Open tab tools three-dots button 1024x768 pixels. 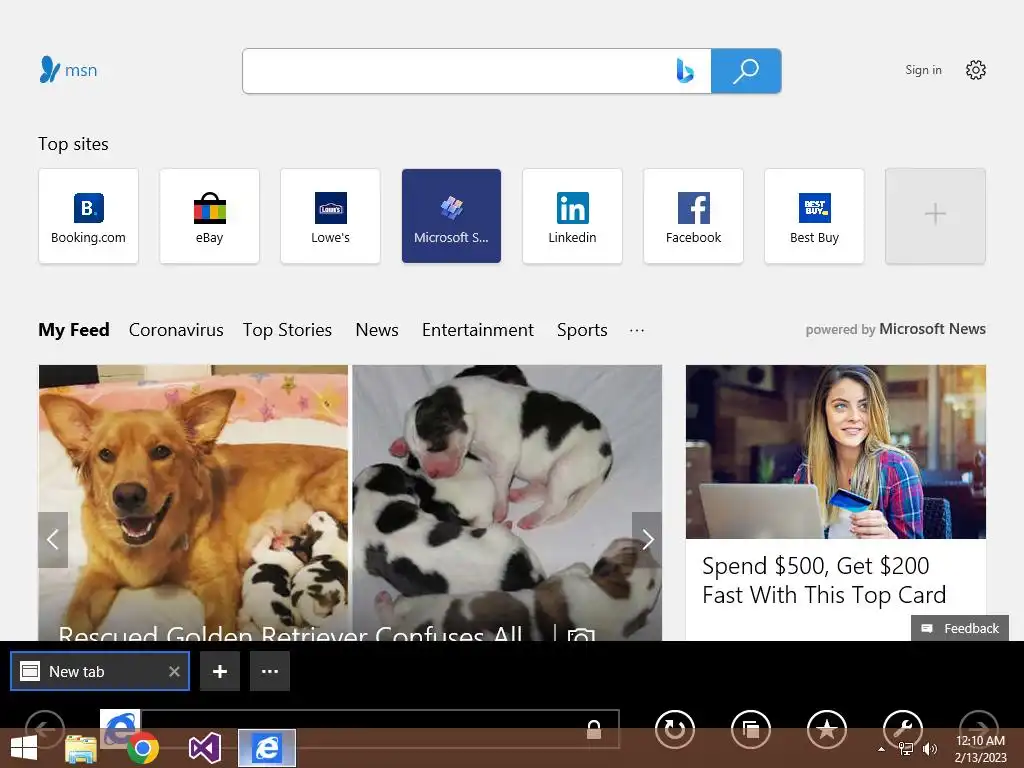point(270,671)
